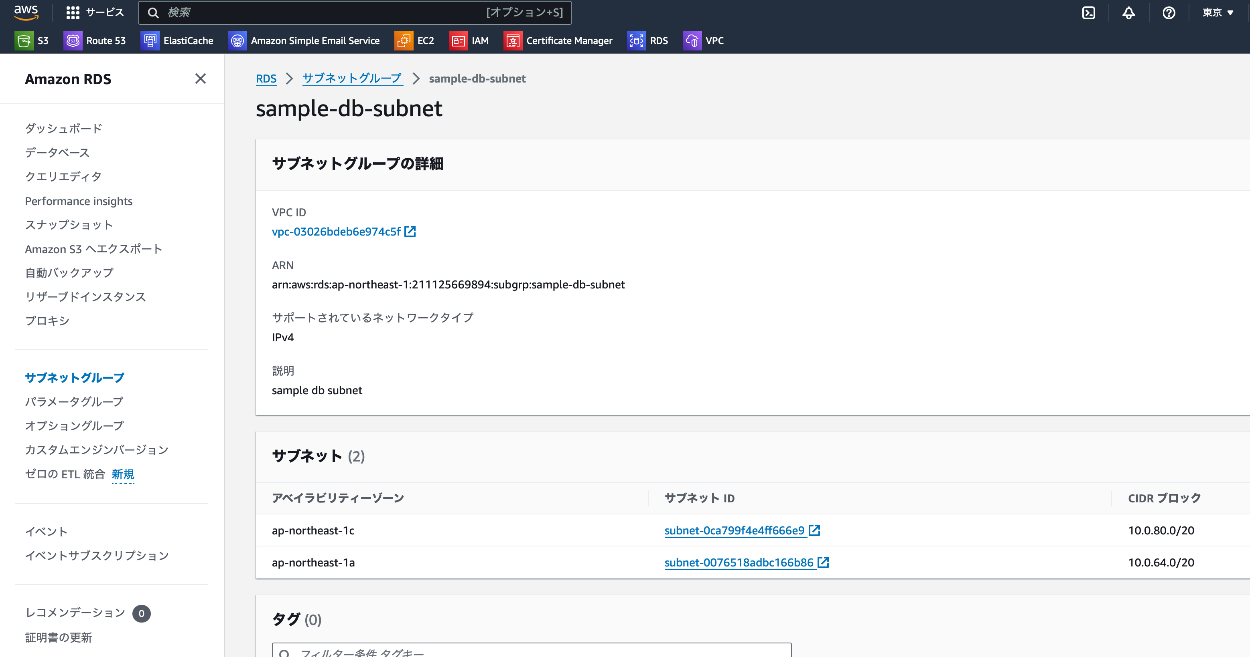Open the VPC service shortcut

pos(703,41)
